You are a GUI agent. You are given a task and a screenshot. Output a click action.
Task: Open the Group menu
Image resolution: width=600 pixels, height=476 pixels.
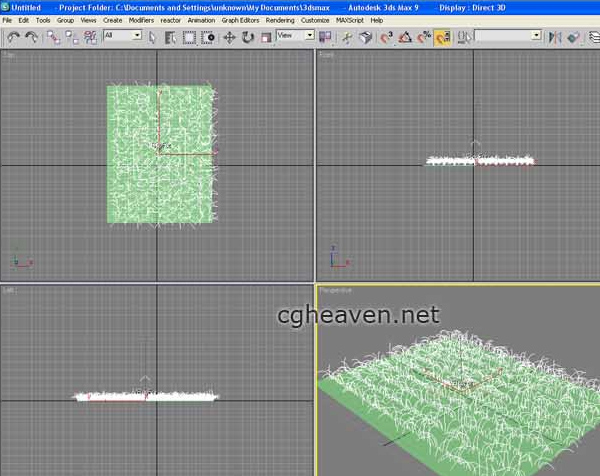(65, 20)
